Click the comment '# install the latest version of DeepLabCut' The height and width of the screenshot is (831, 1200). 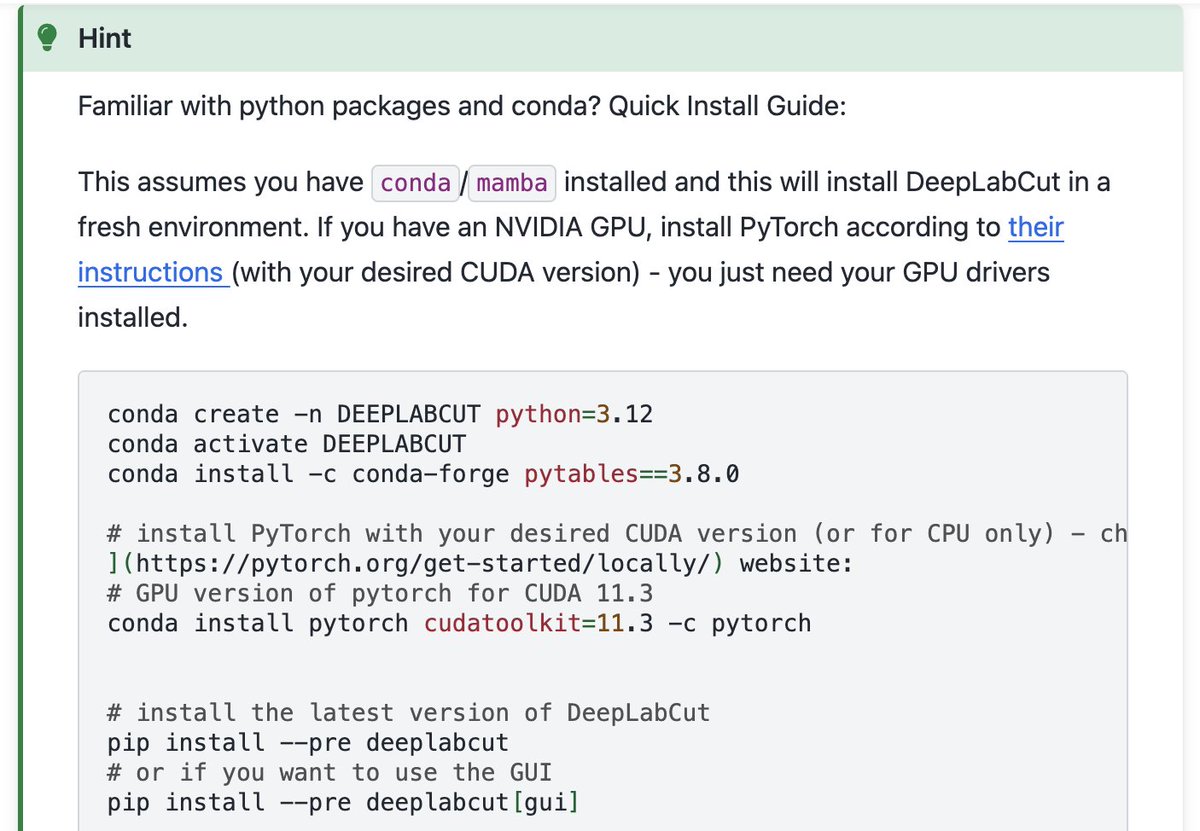click(408, 713)
